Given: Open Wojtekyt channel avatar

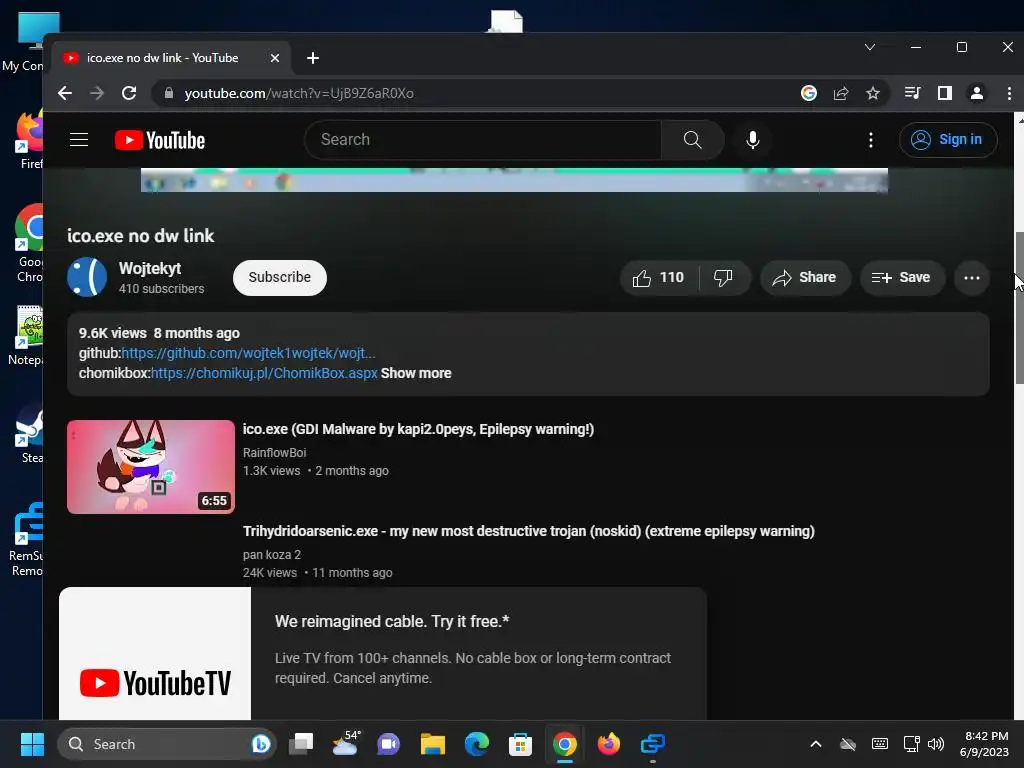Looking at the screenshot, I should (x=87, y=278).
